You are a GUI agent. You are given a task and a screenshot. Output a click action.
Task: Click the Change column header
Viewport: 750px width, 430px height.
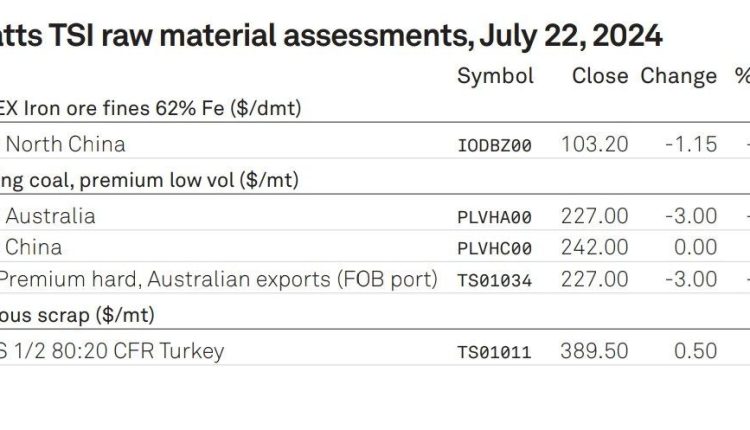[678, 77]
